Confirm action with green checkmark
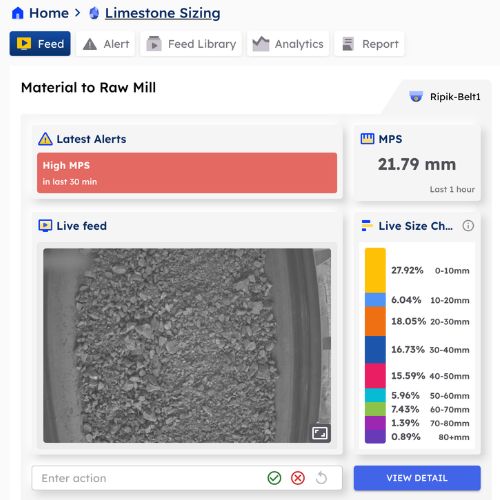Screen dimensions: 500x500 (274, 478)
